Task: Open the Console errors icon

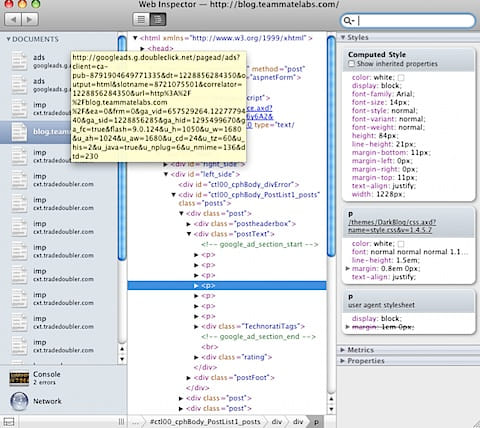Action: pos(19,378)
